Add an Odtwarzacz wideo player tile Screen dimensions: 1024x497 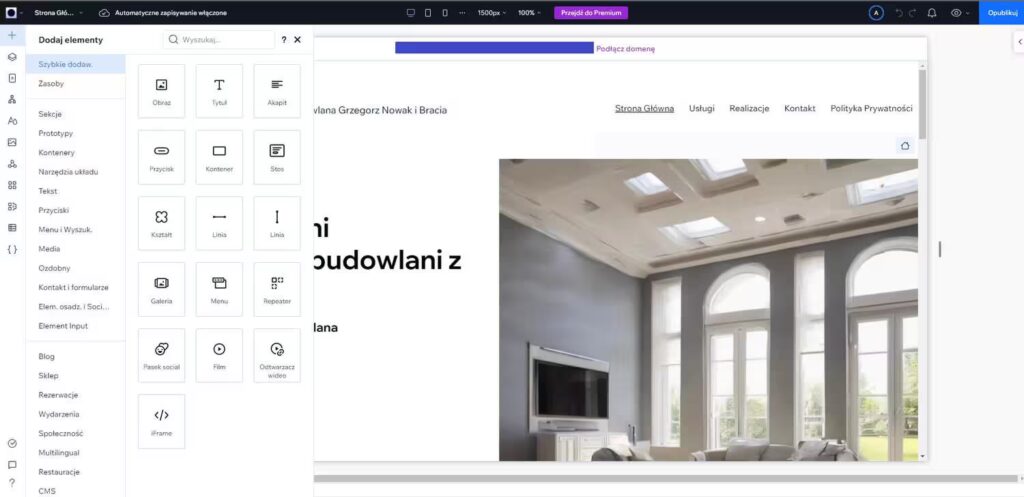[x=277, y=356]
